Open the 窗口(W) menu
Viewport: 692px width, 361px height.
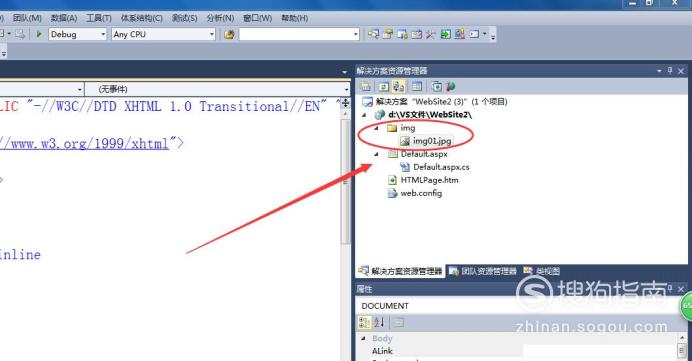coord(257,18)
